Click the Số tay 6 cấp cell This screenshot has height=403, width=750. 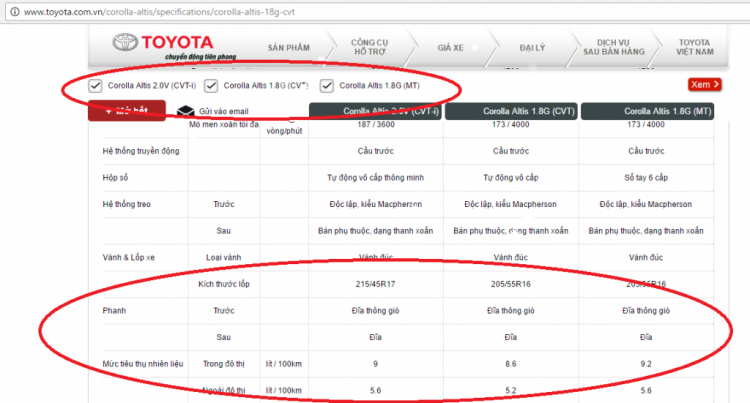tap(646, 177)
